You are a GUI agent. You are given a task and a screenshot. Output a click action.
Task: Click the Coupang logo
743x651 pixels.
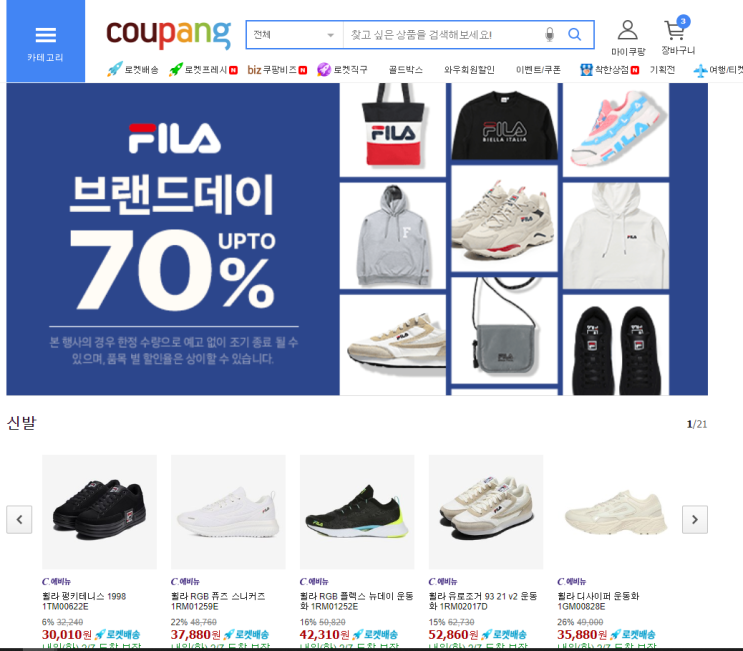169,34
